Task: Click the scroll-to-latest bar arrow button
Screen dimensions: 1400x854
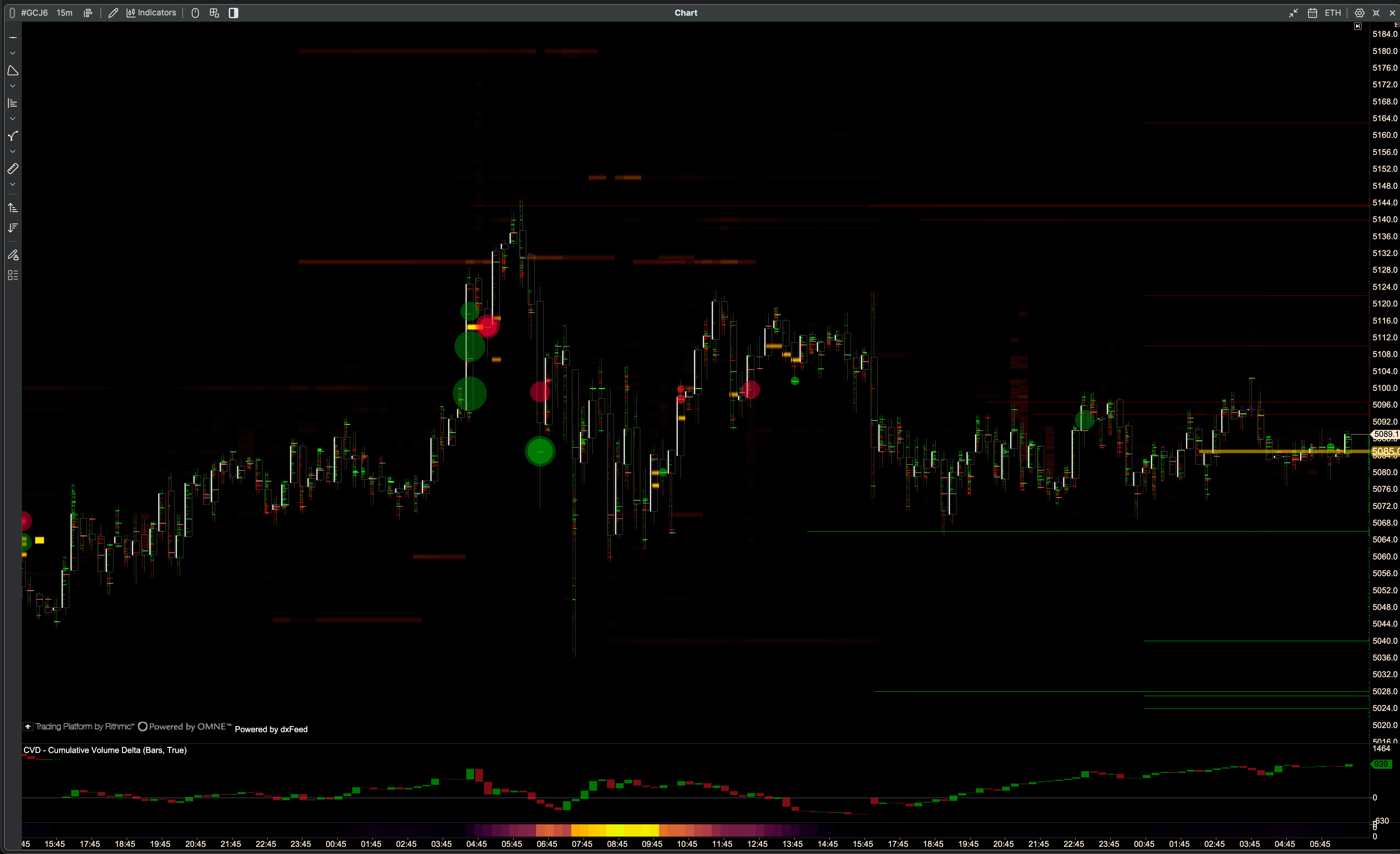Action: (1357, 26)
